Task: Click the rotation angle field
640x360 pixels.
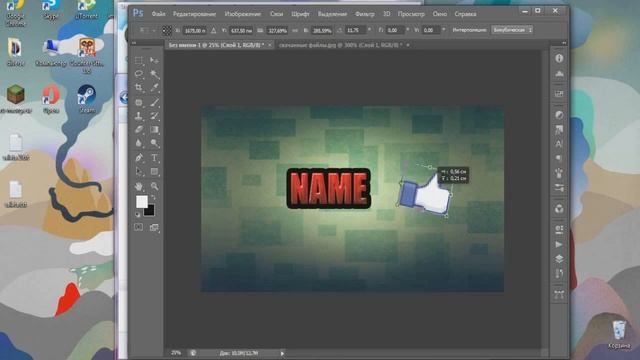Action: 355,30
